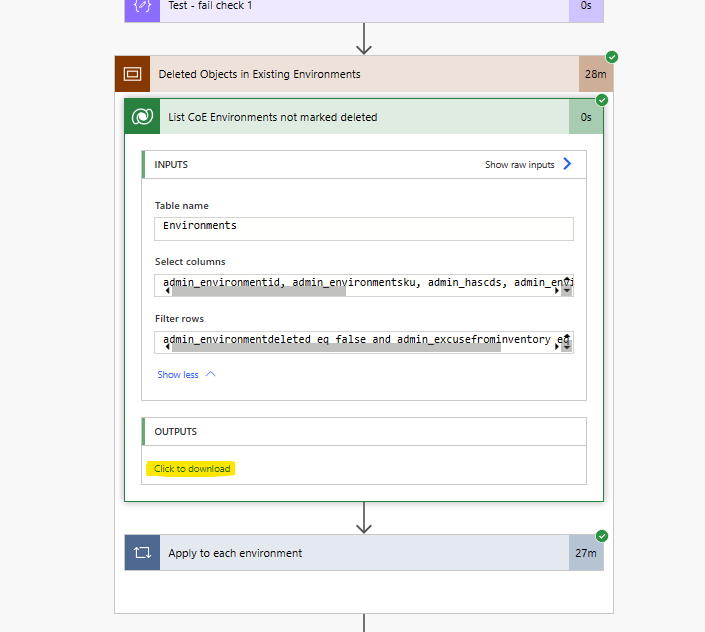Click success checkmark on Apply to each environment
The height and width of the screenshot is (632, 705).
pyautogui.click(x=602, y=536)
